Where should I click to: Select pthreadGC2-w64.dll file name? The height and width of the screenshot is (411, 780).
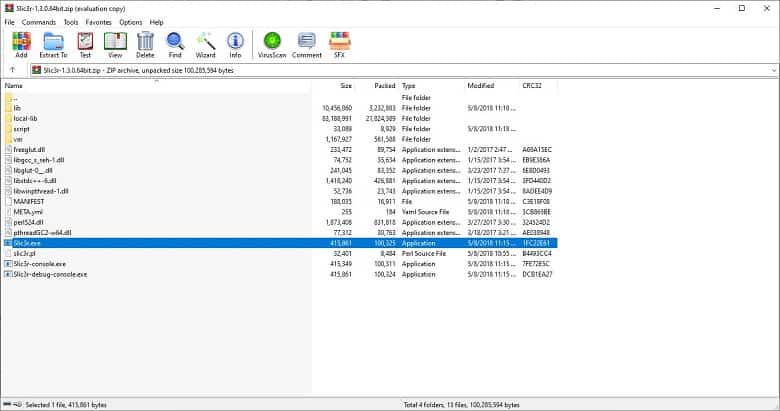42,233
